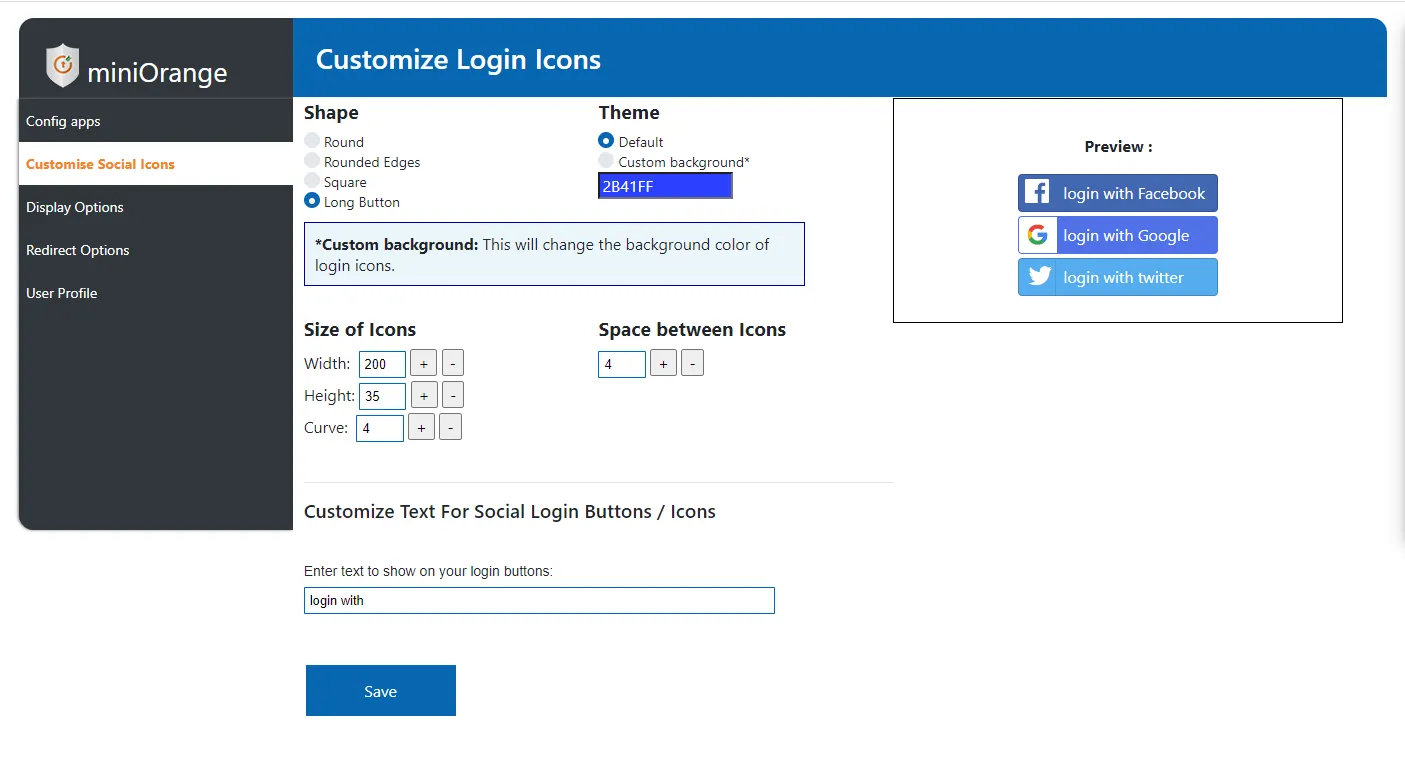Image resolution: width=1405 pixels, height=781 pixels.
Task: Select the Round shape option
Action: coord(312,141)
